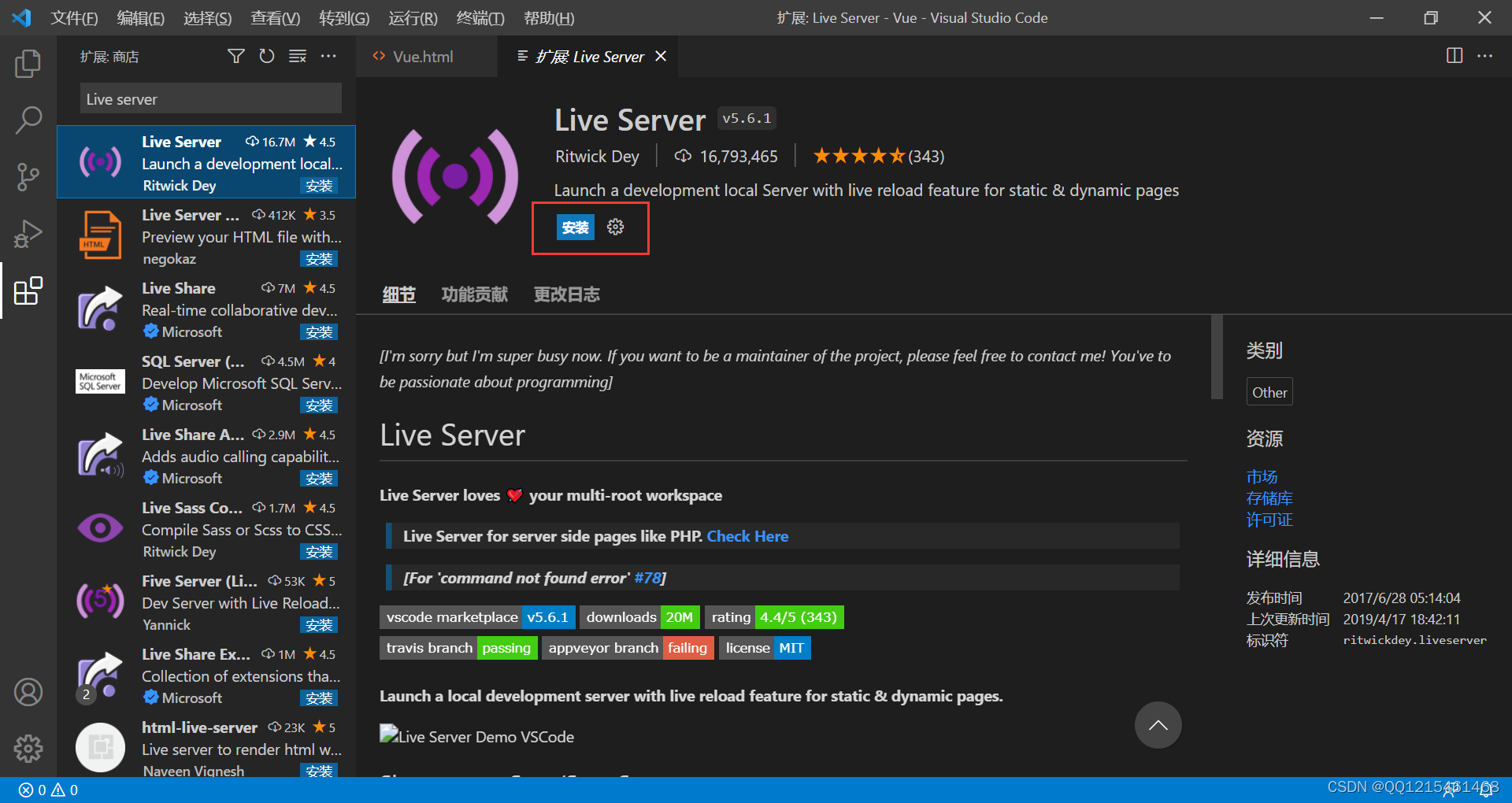Open the 编辑(E) menu
The width and height of the screenshot is (1512, 803).
click(x=140, y=17)
